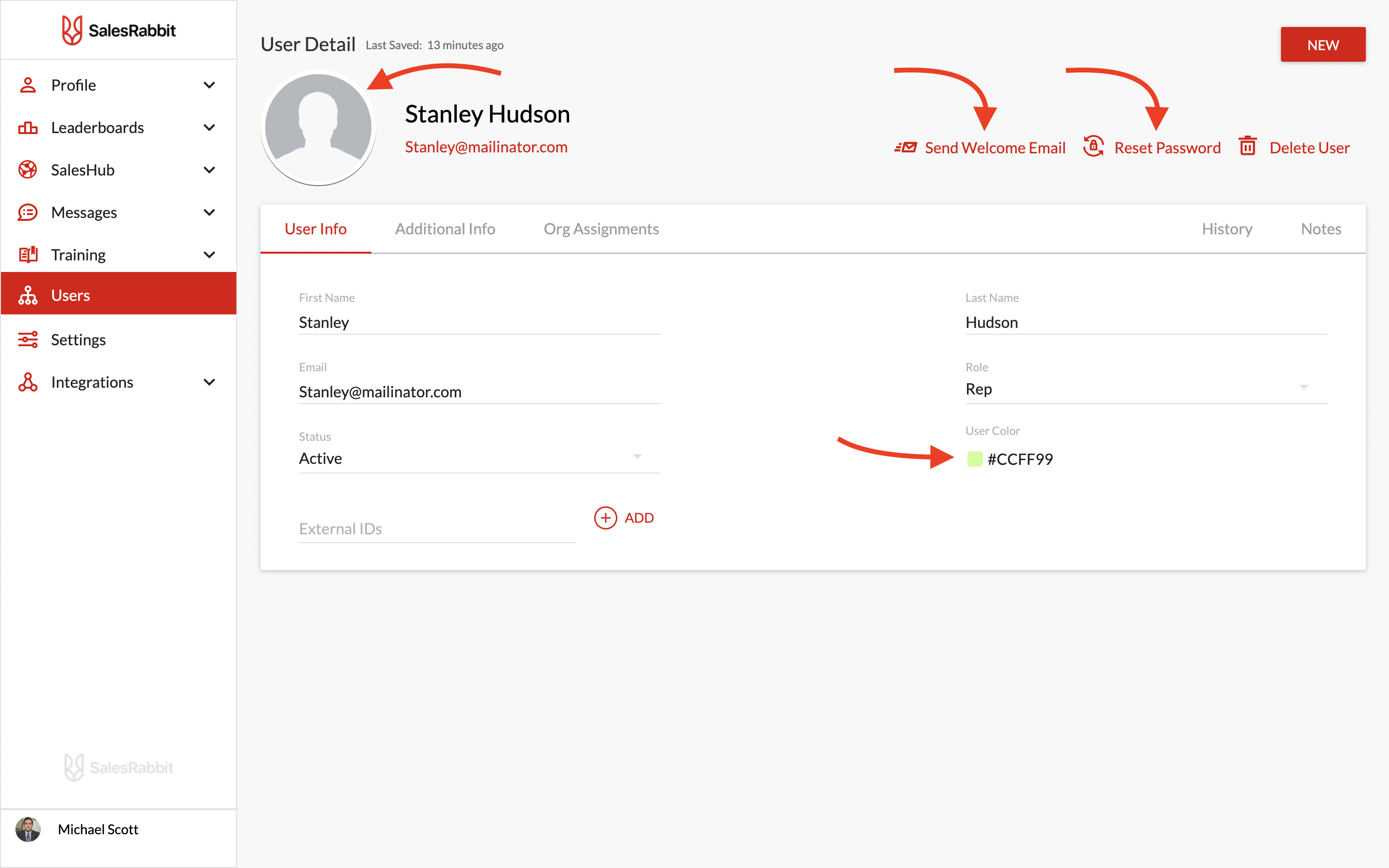Click the plus circle icon beside ADD
This screenshot has height=868, width=1389.
(x=606, y=518)
